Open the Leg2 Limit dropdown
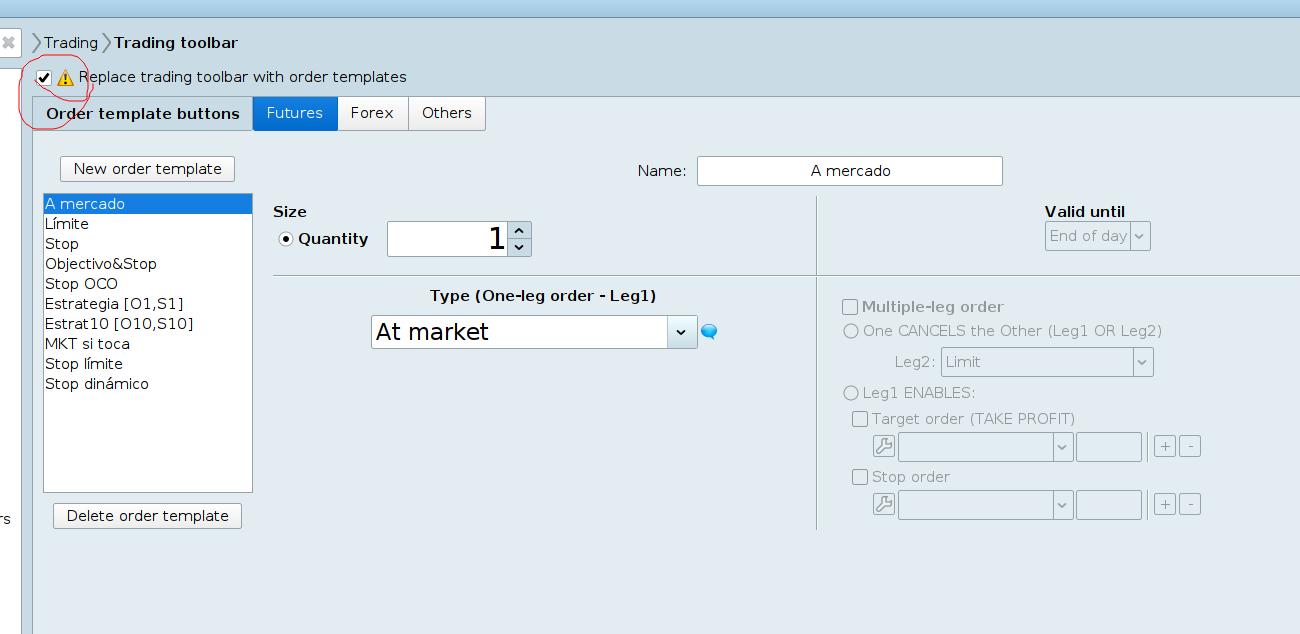The width and height of the screenshot is (1300, 634). coord(1143,362)
